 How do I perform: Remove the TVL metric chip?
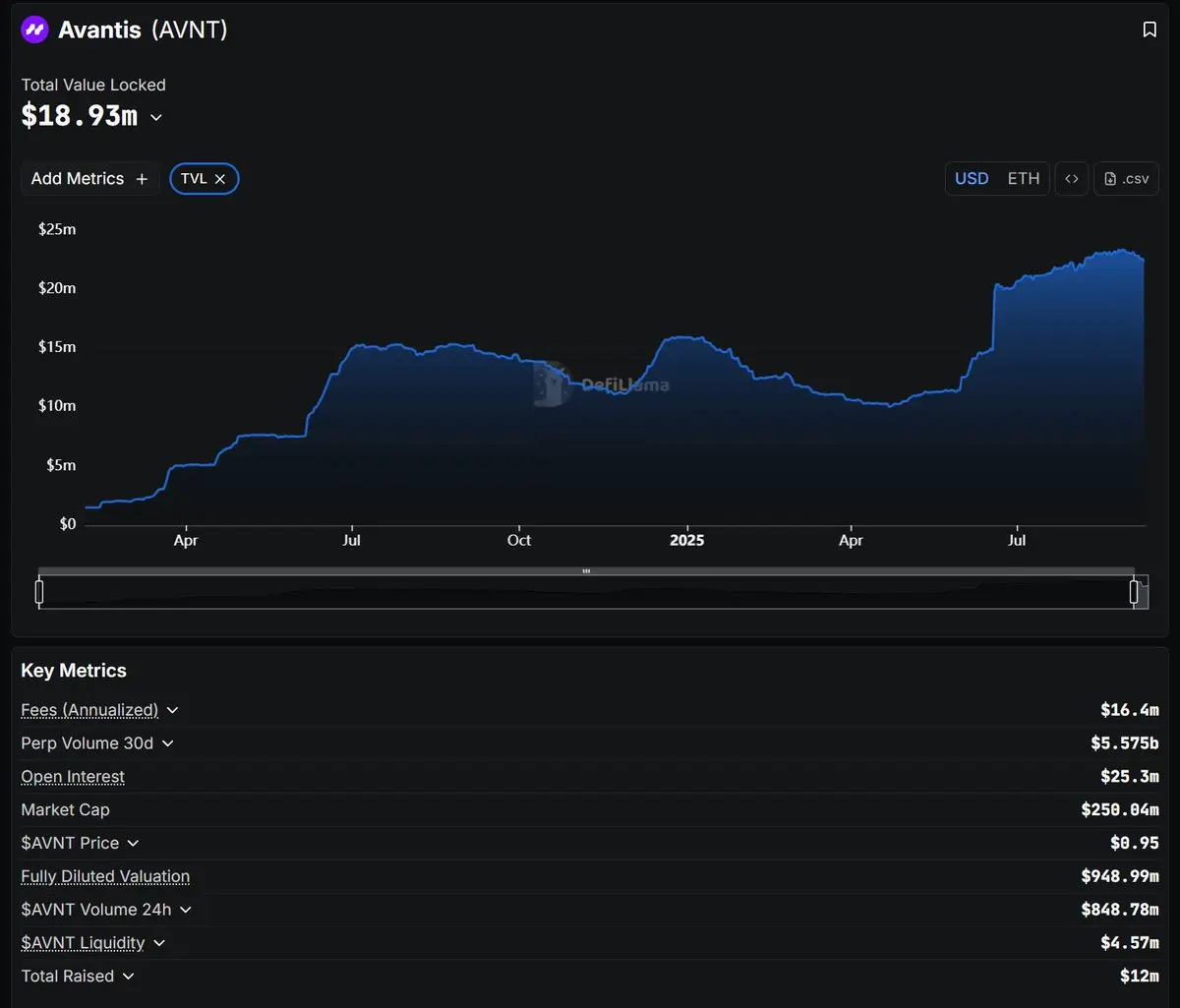click(x=220, y=179)
